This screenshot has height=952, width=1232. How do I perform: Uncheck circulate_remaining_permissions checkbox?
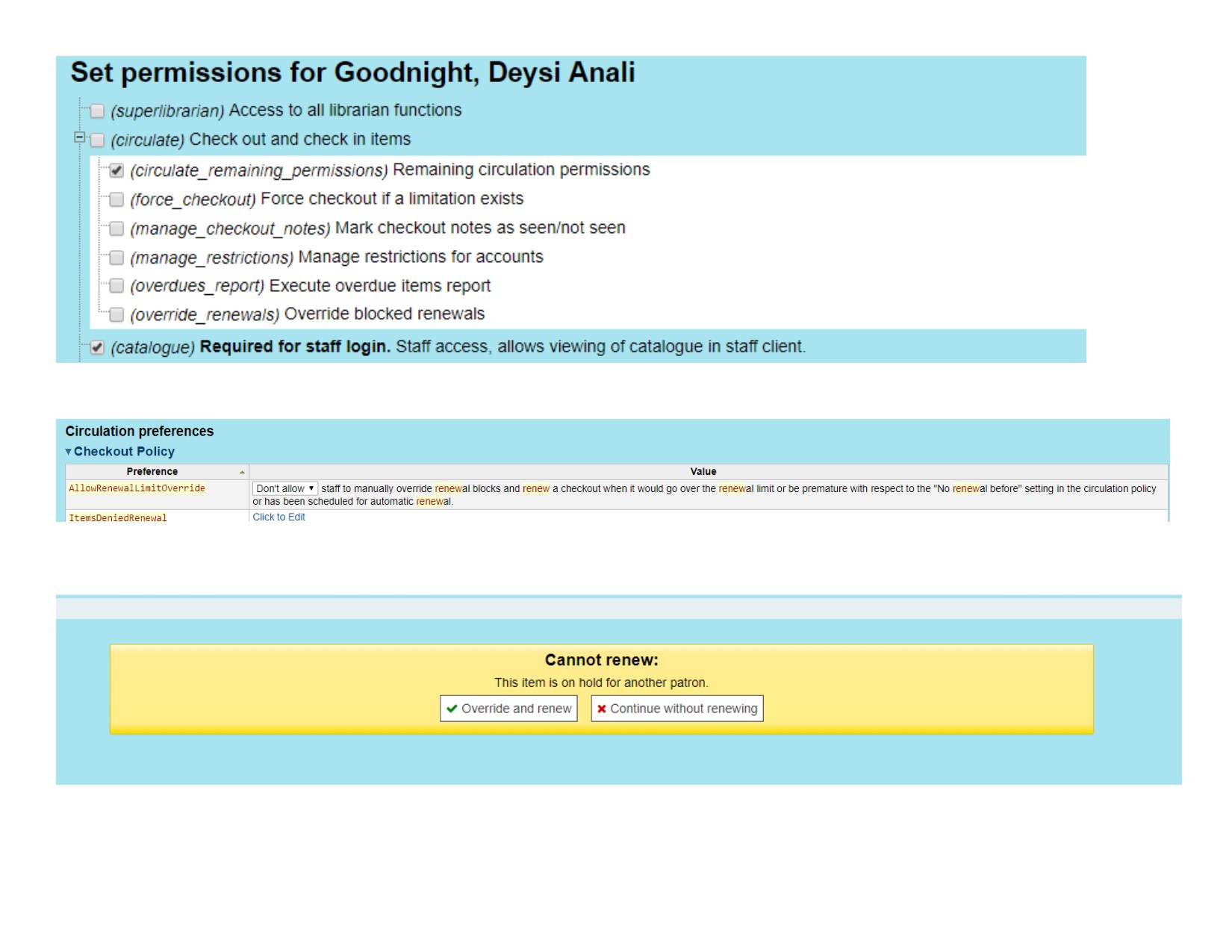(x=116, y=171)
